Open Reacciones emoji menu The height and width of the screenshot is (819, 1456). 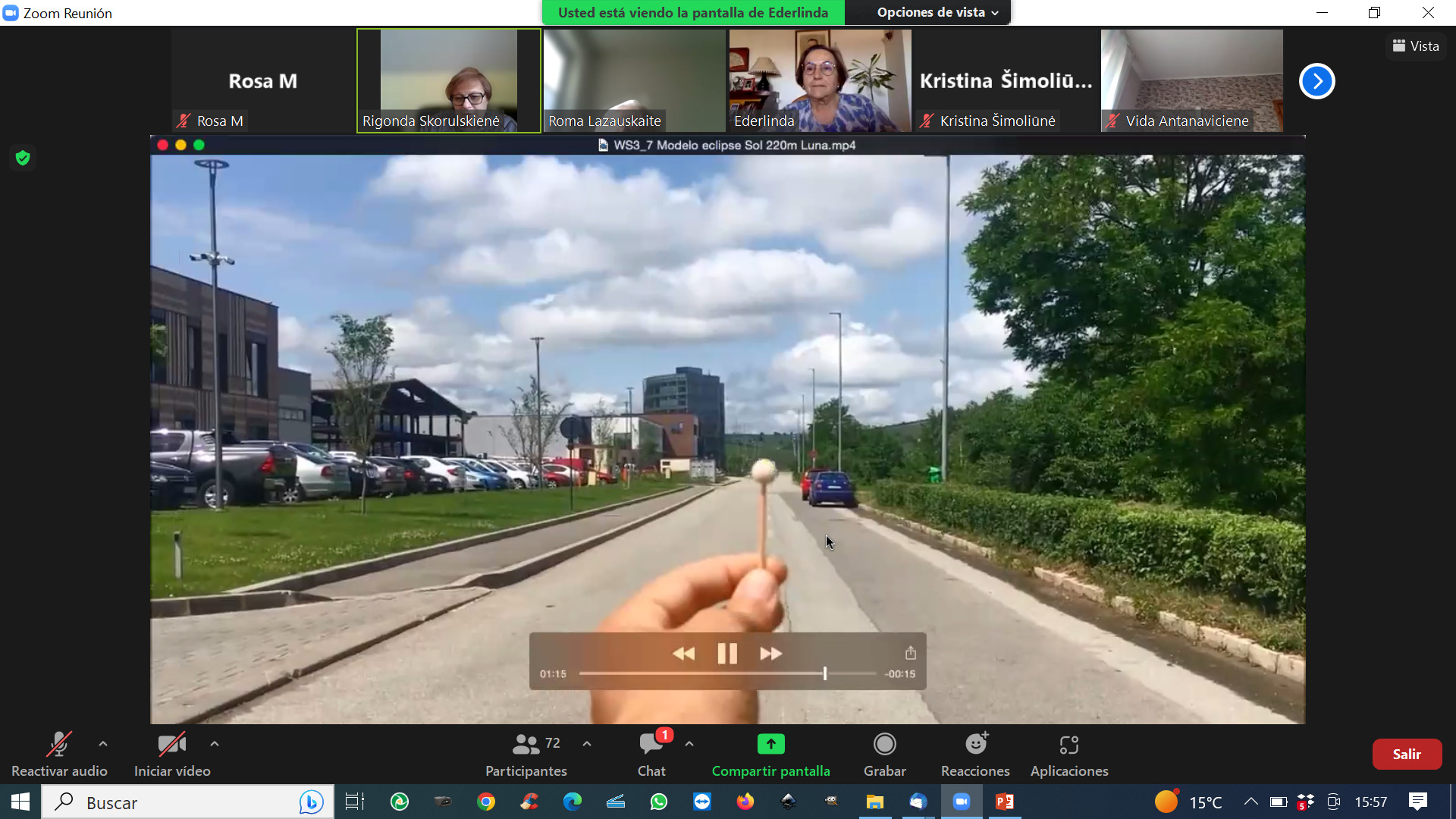(x=975, y=754)
